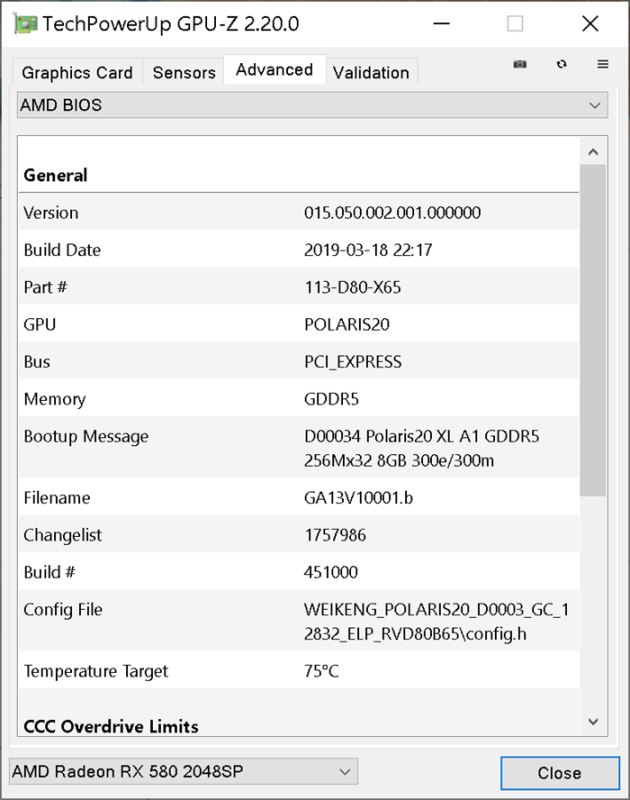The image size is (630, 800).
Task: Click the Config File row label
Action: click(x=63, y=609)
